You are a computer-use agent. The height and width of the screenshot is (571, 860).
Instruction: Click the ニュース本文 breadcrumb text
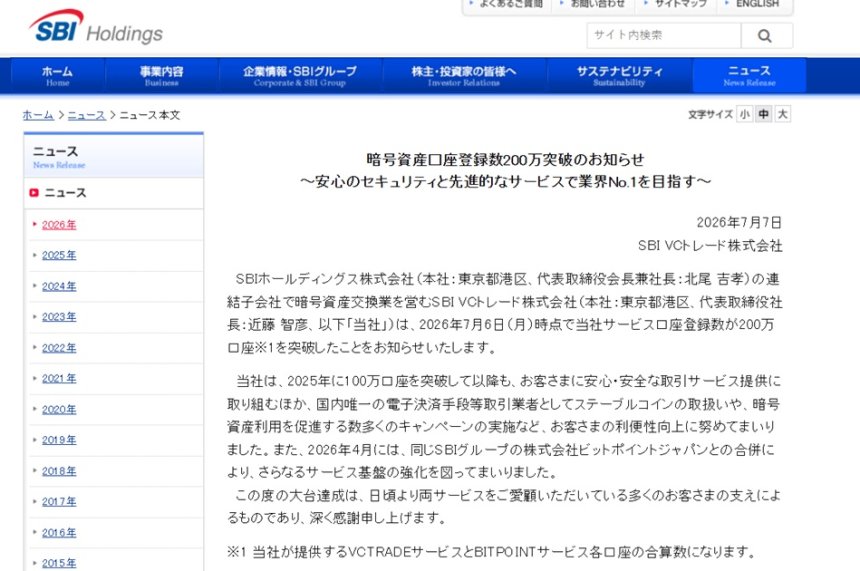point(150,115)
